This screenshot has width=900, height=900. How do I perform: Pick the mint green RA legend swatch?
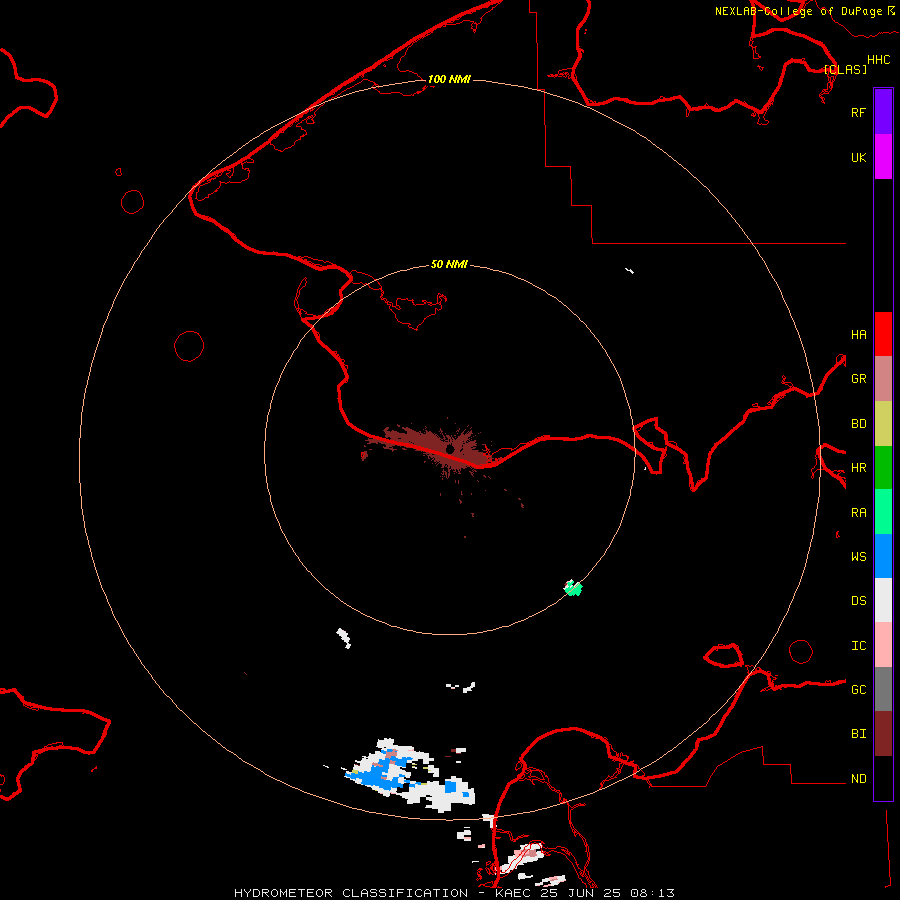click(x=883, y=512)
